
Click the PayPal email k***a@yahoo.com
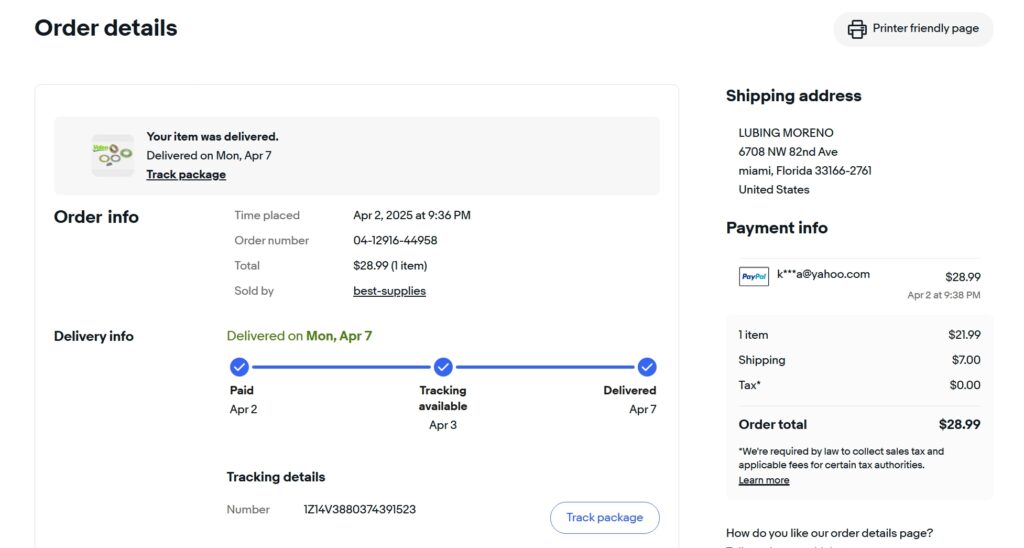823,274
